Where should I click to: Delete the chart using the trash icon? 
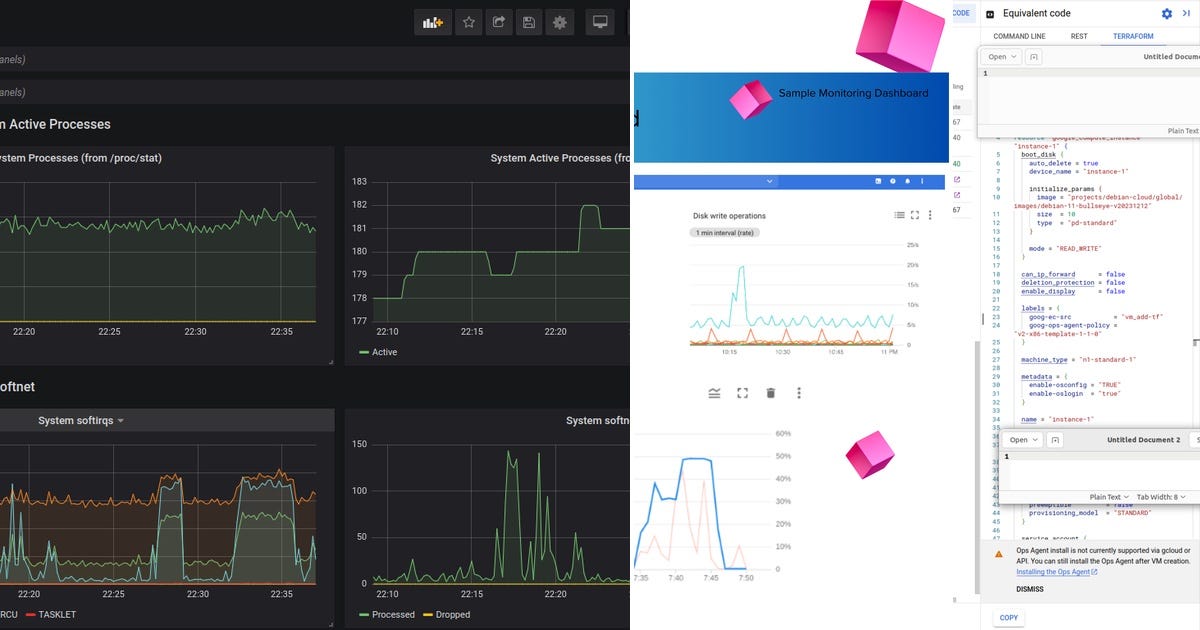point(770,393)
